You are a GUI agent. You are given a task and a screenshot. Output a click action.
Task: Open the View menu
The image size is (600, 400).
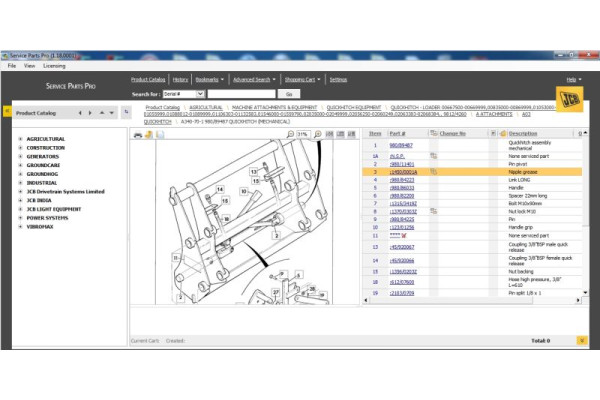pyautogui.click(x=28, y=65)
